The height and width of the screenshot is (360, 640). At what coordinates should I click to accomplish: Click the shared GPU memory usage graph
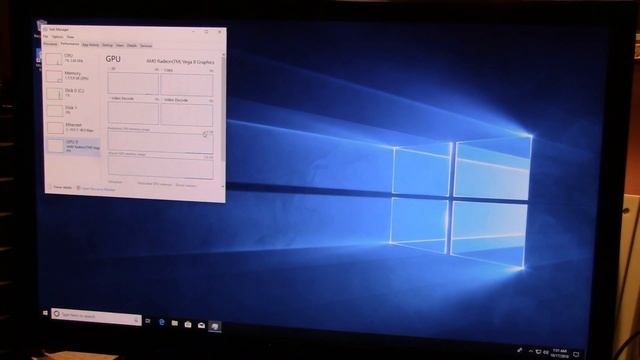[160, 167]
